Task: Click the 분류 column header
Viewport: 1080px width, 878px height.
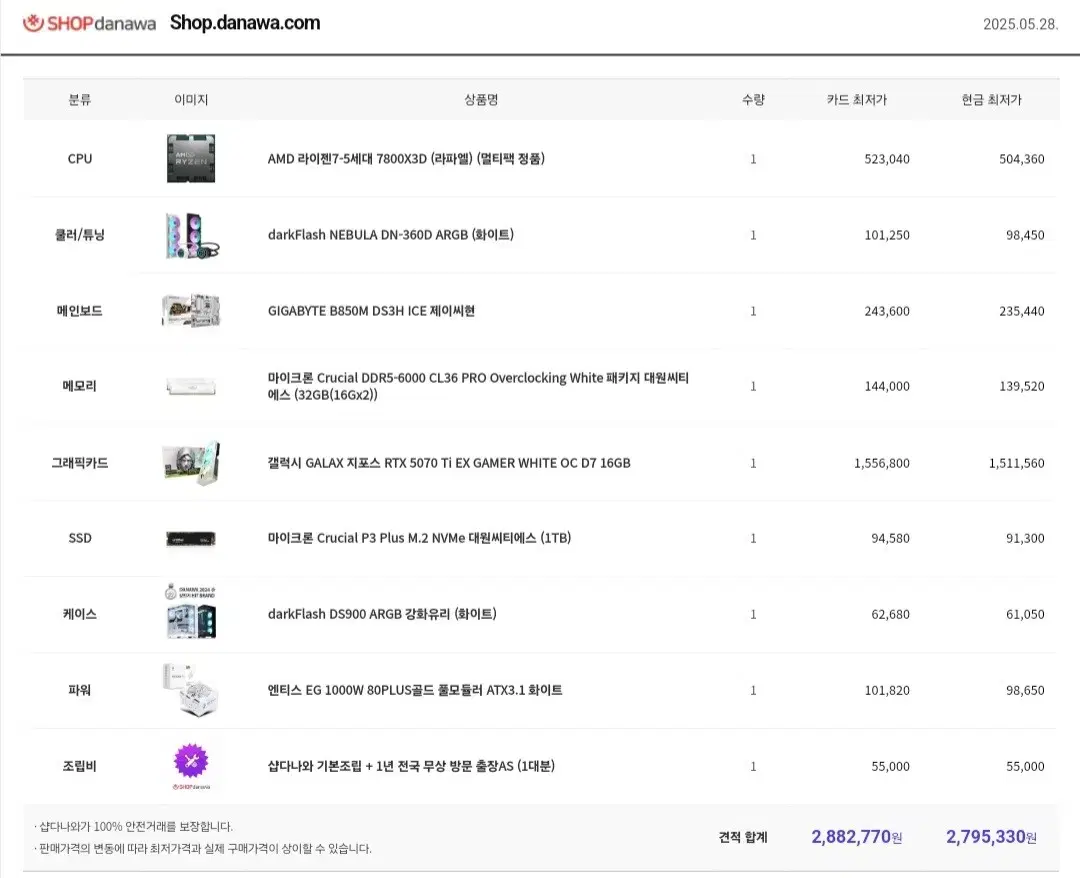Action: click(80, 98)
